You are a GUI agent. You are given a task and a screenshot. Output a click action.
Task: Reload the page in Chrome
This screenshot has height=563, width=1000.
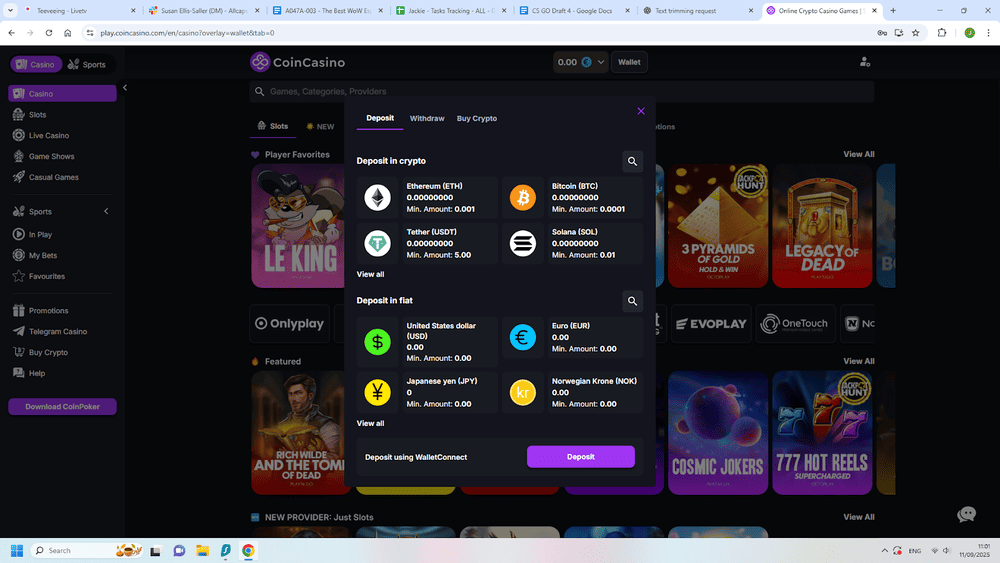tap(48, 33)
